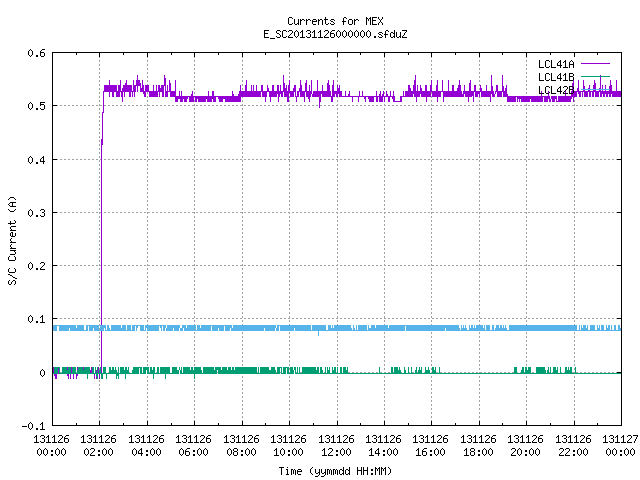Click the 10:00 x-axis time label
This screenshot has width=640, height=480.
click(x=288, y=452)
